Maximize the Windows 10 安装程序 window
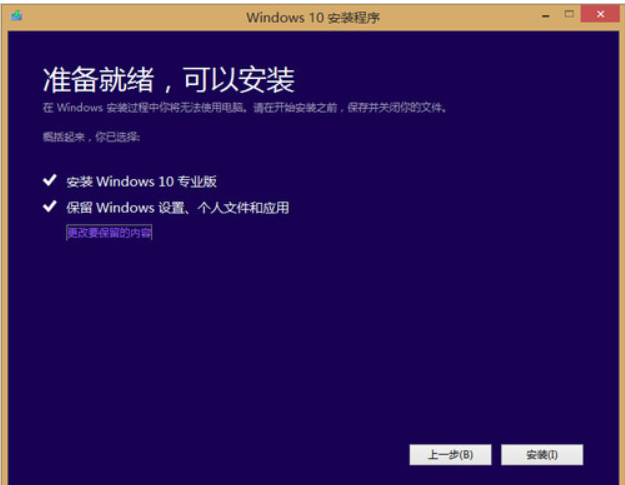This screenshot has height=485, width=625. click(569, 14)
